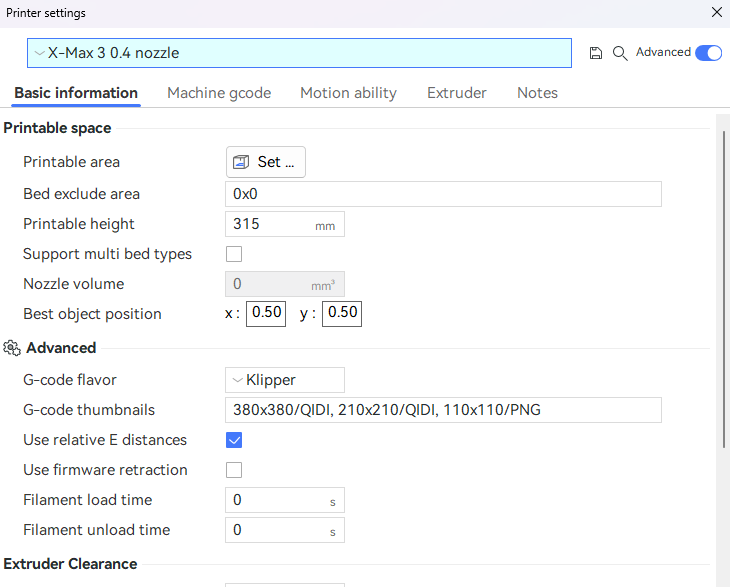Close the Printer settings window
The width and height of the screenshot is (730, 587).
(716, 13)
